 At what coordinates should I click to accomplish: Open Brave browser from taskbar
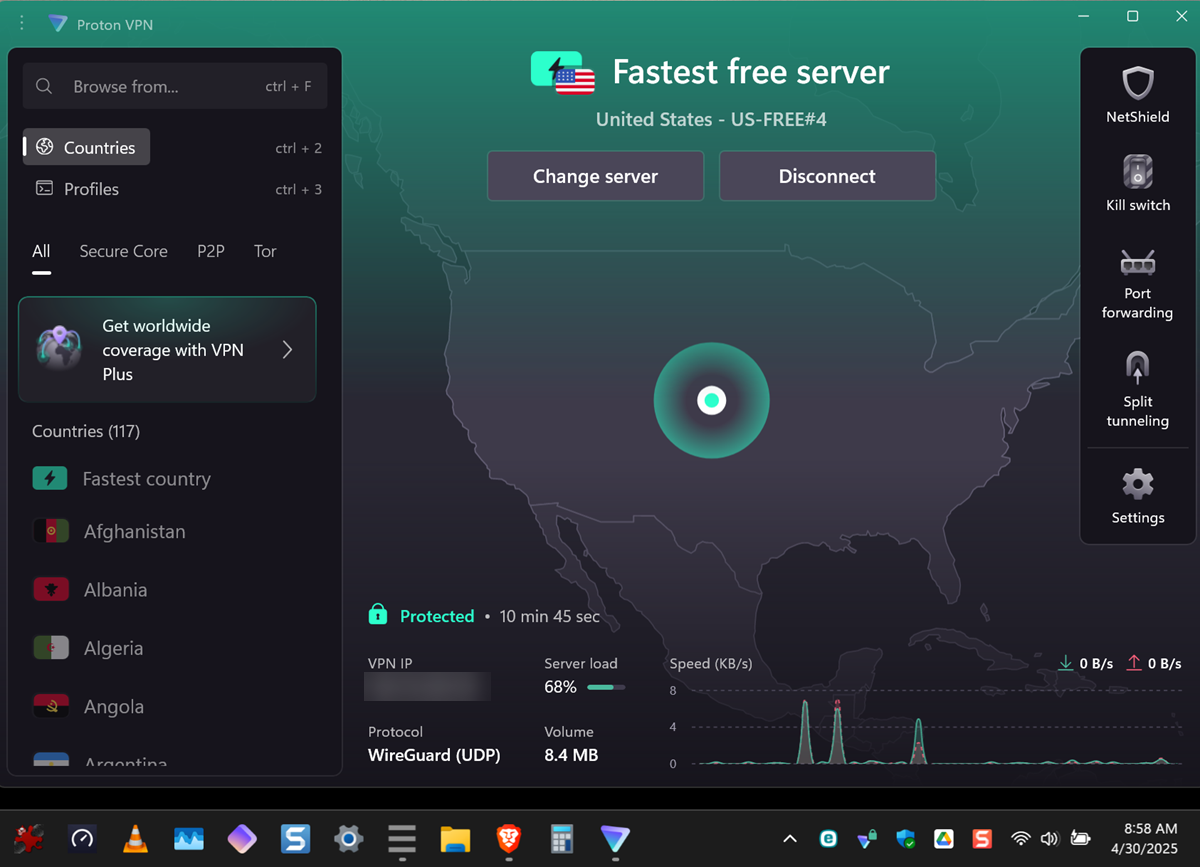coord(509,839)
